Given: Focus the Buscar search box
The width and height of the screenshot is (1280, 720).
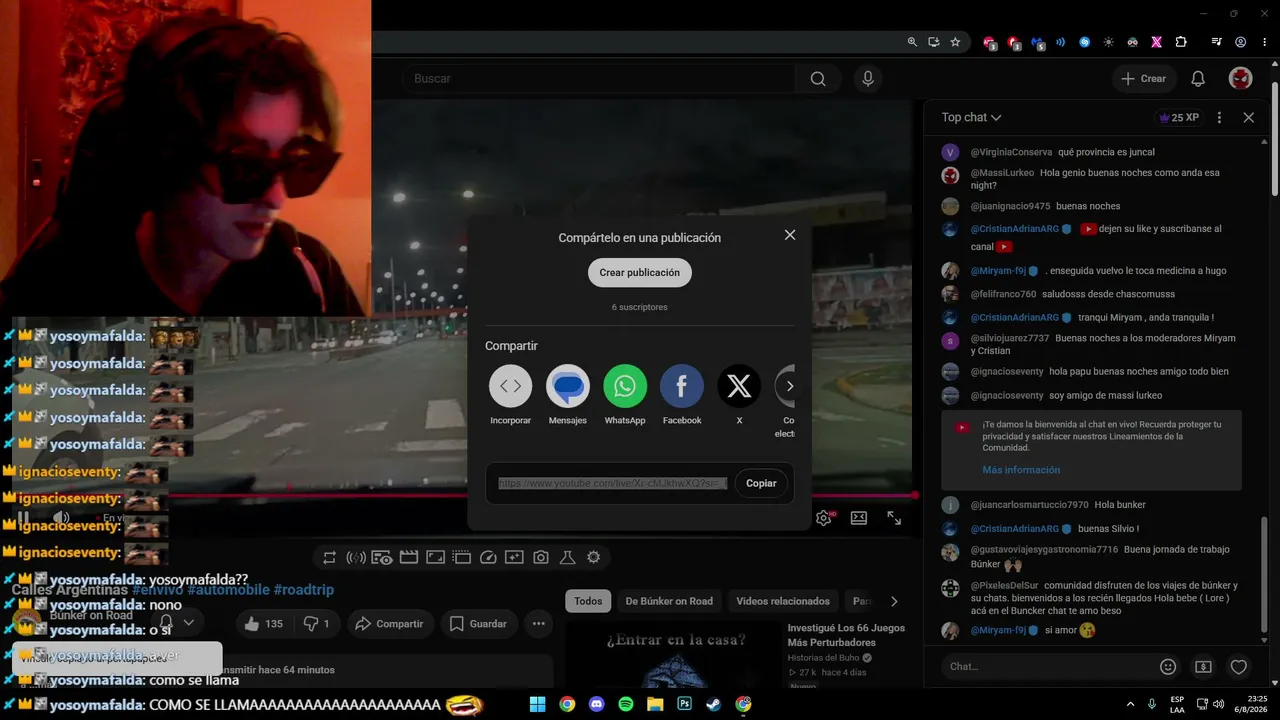Looking at the screenshot, I should tap(600, 79).
